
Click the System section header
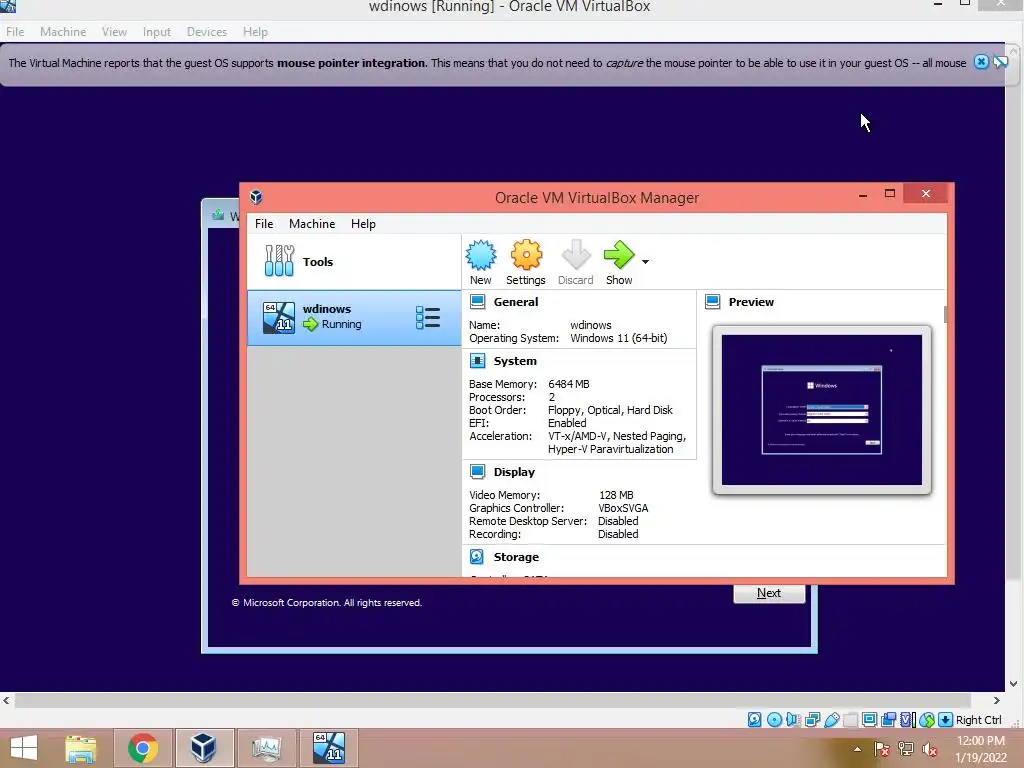click(515, 360)
